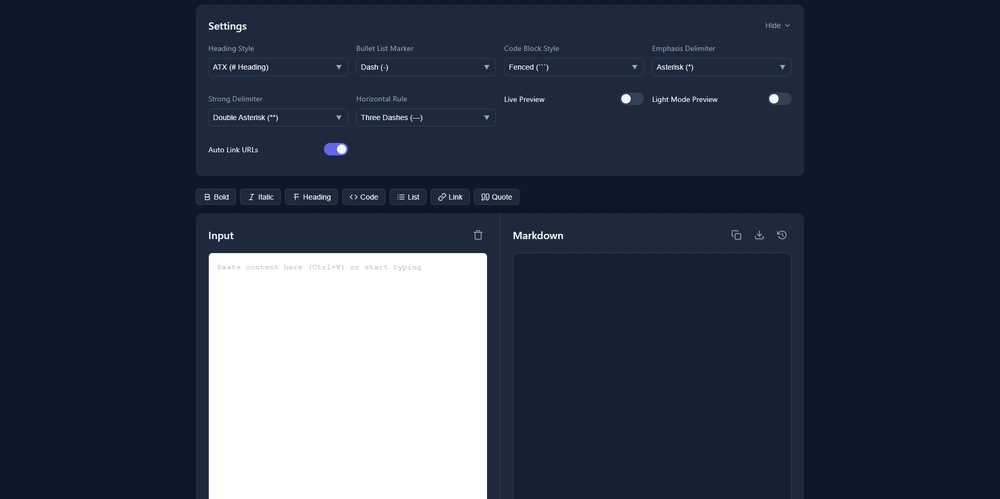Image resolution: width=1000 pixels, height=499 pixels.
Task: Copy Markdown output to clipboard
Action: point(736,235)
